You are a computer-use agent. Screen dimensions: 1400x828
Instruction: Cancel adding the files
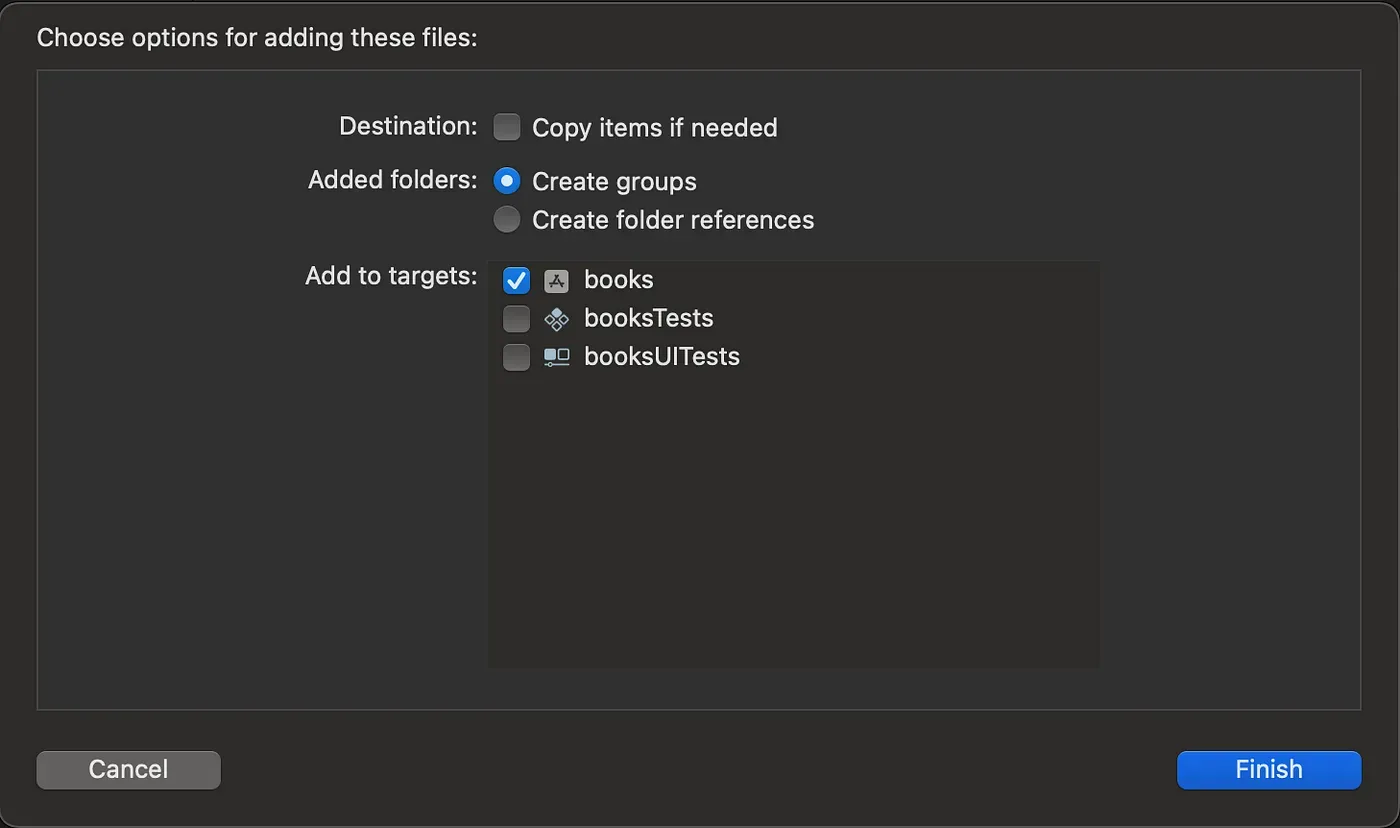coord(128,769)
